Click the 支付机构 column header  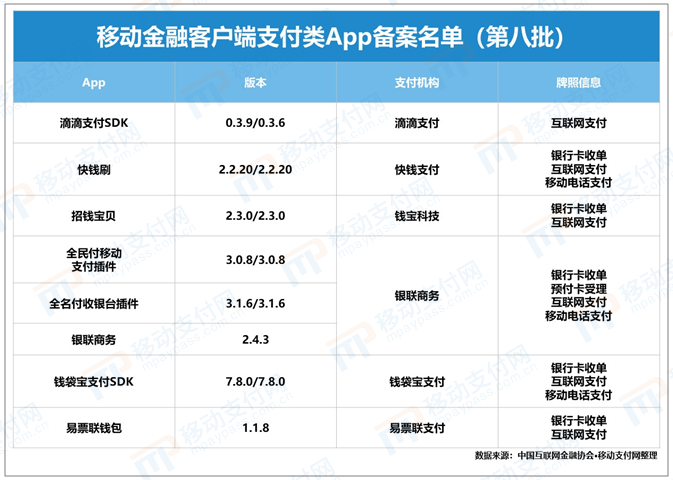417,82
